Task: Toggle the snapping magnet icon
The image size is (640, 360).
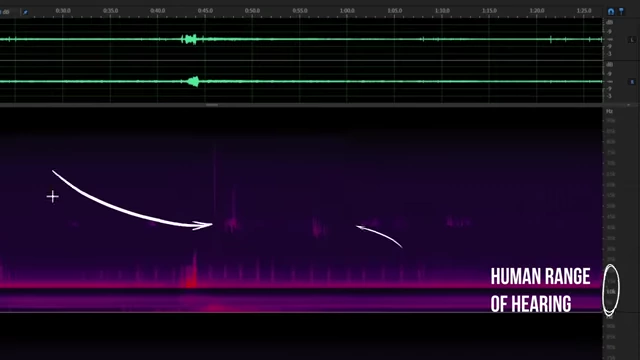Action: coord(611,11)
